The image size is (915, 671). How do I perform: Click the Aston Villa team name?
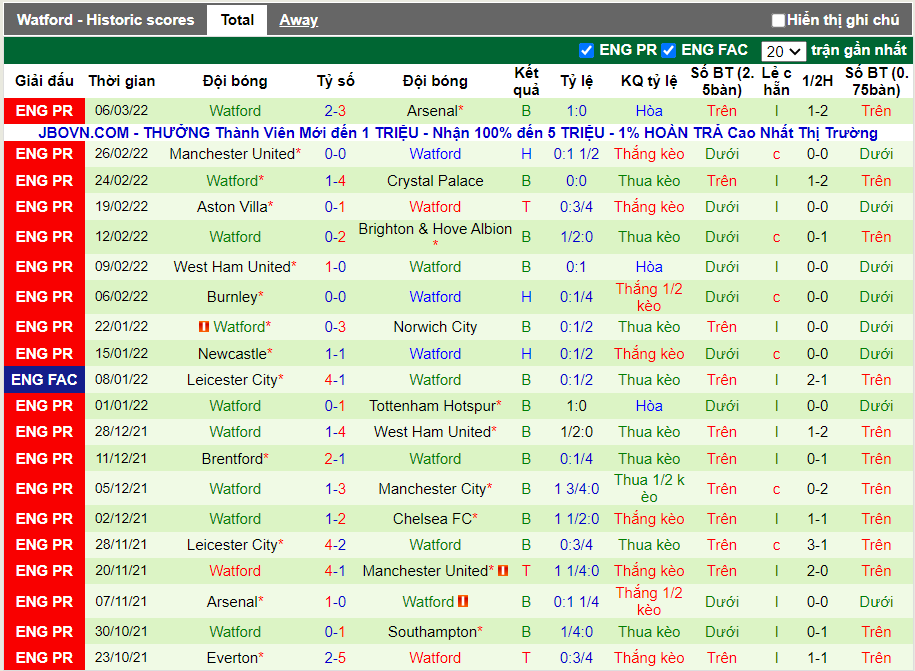[x=232, y=207]
